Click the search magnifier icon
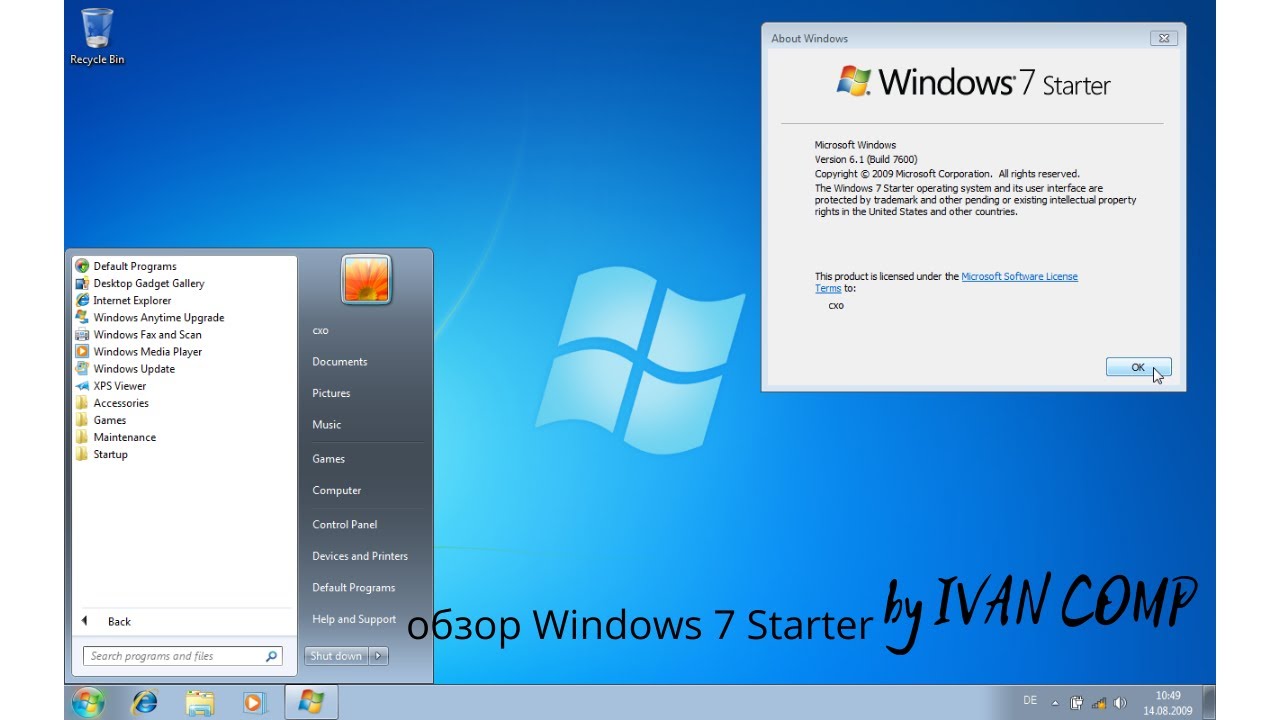Viewport: 1280px width, 720px height. coord(271,656)
